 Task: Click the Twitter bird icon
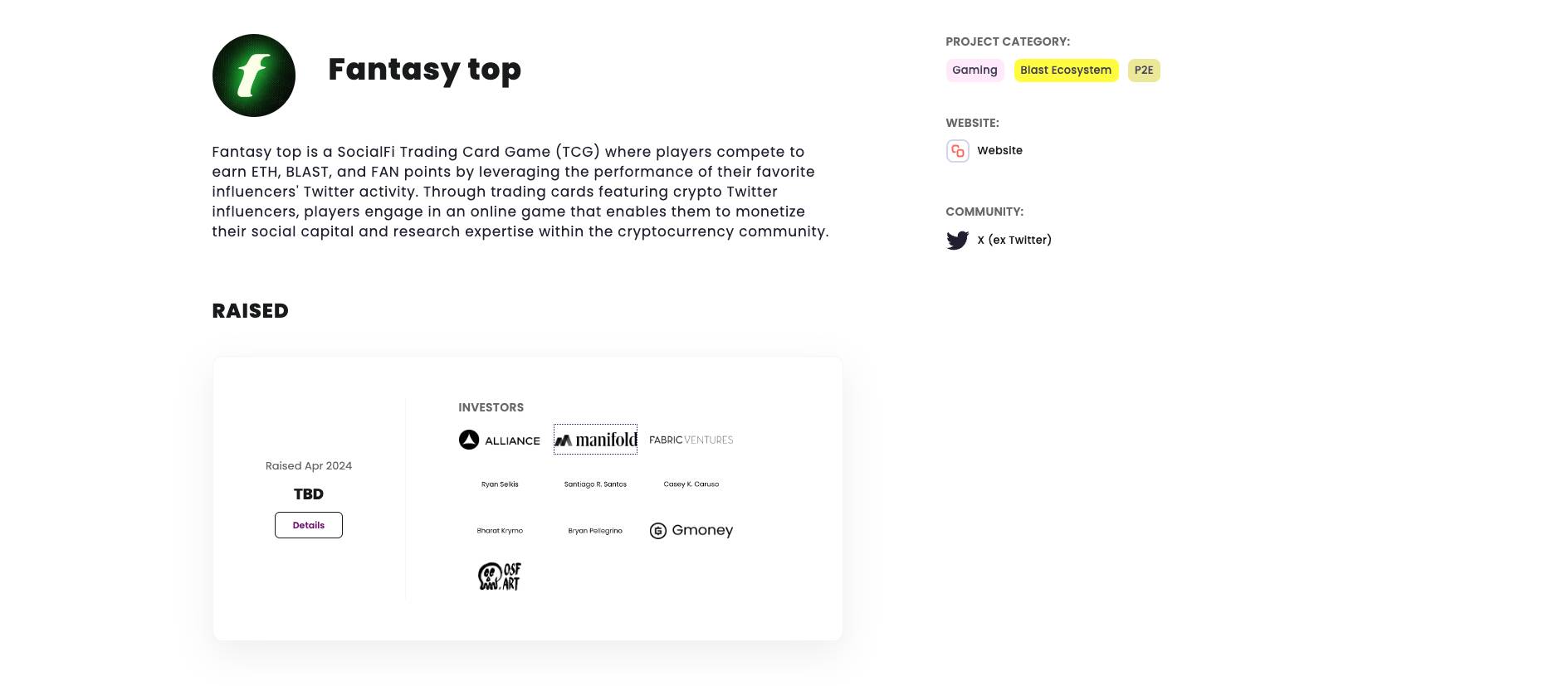coord(957,241)
